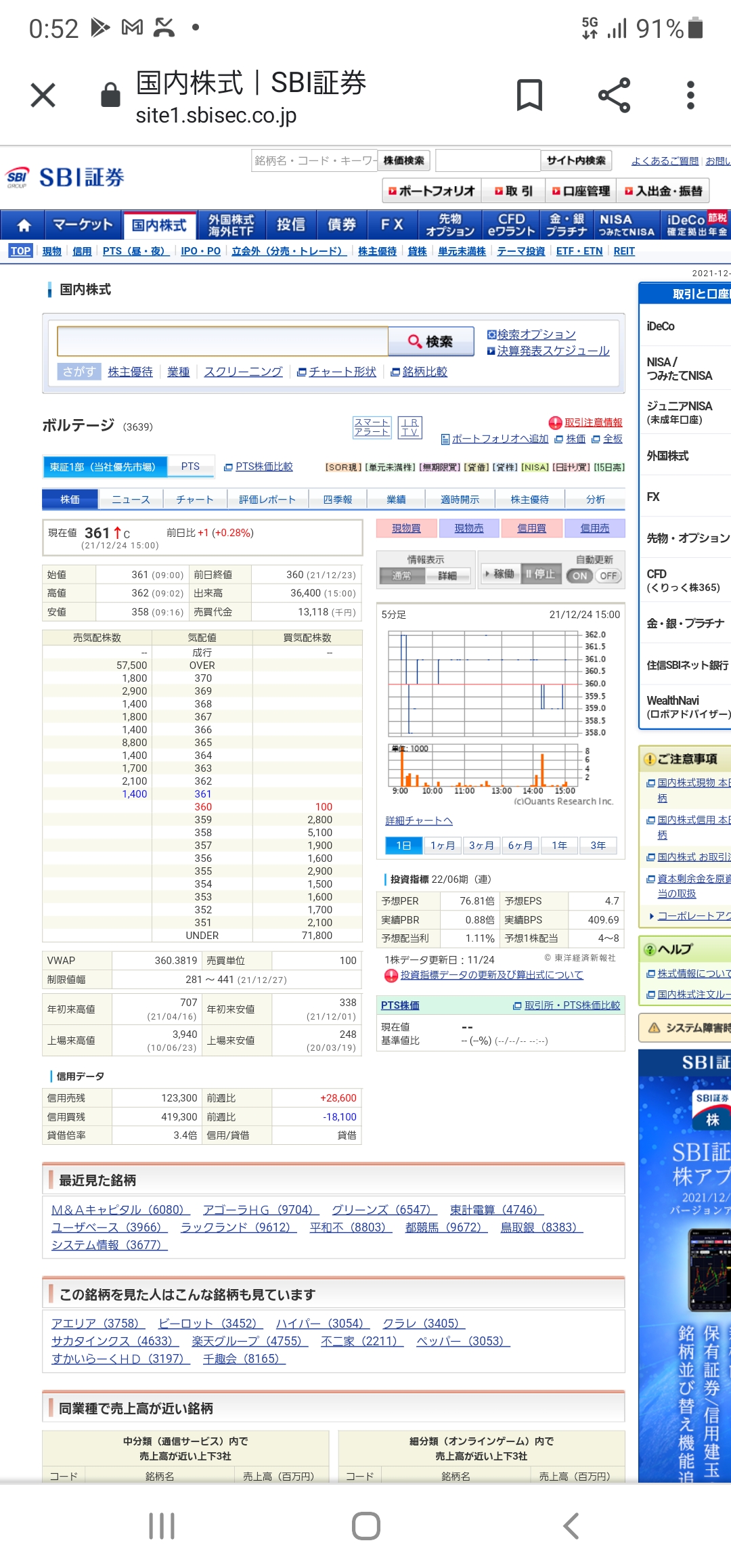Open the 株主優待 tab

[x=530, y=499]
